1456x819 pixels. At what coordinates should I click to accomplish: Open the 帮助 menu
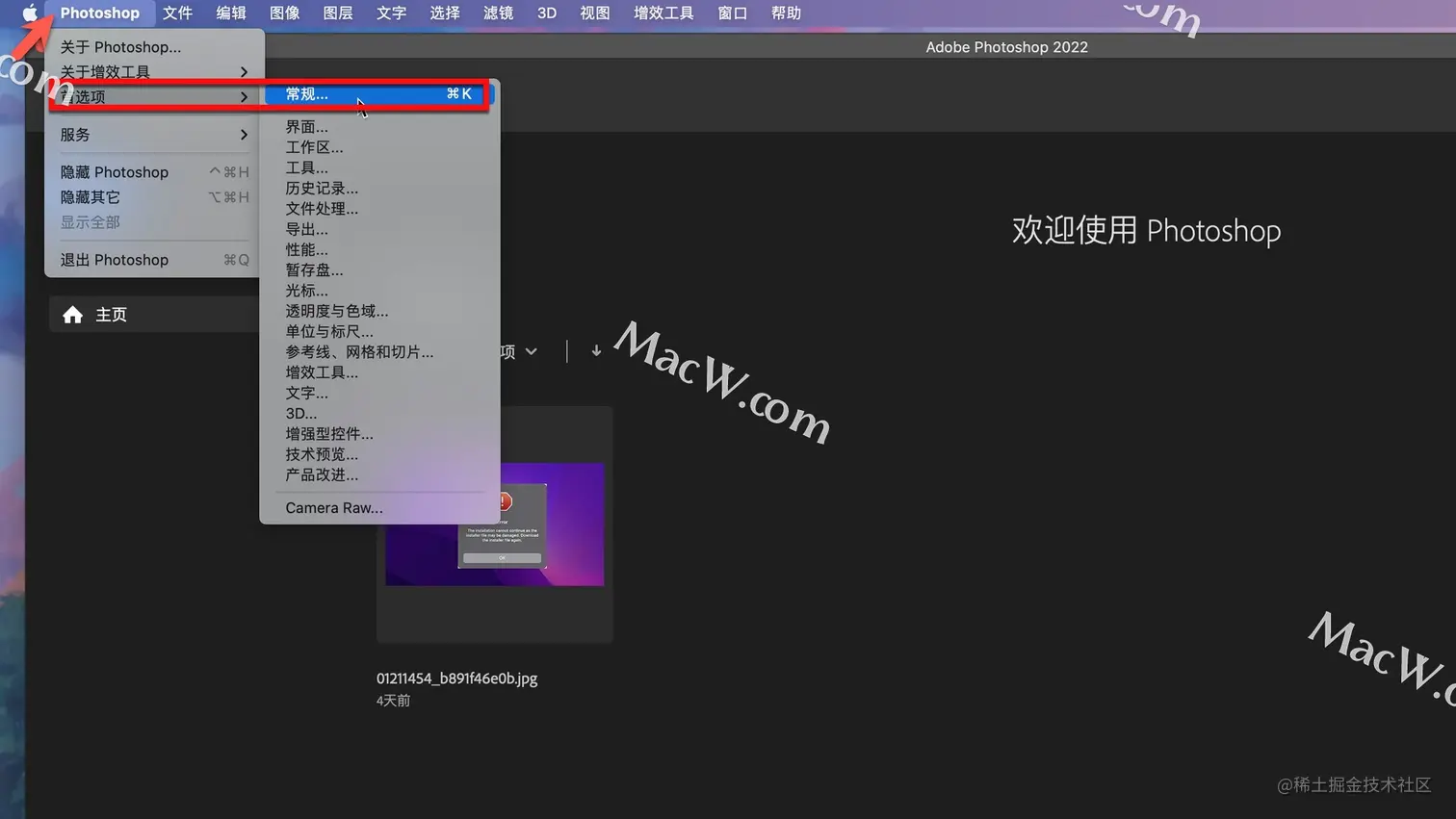[x=786, y=13]
